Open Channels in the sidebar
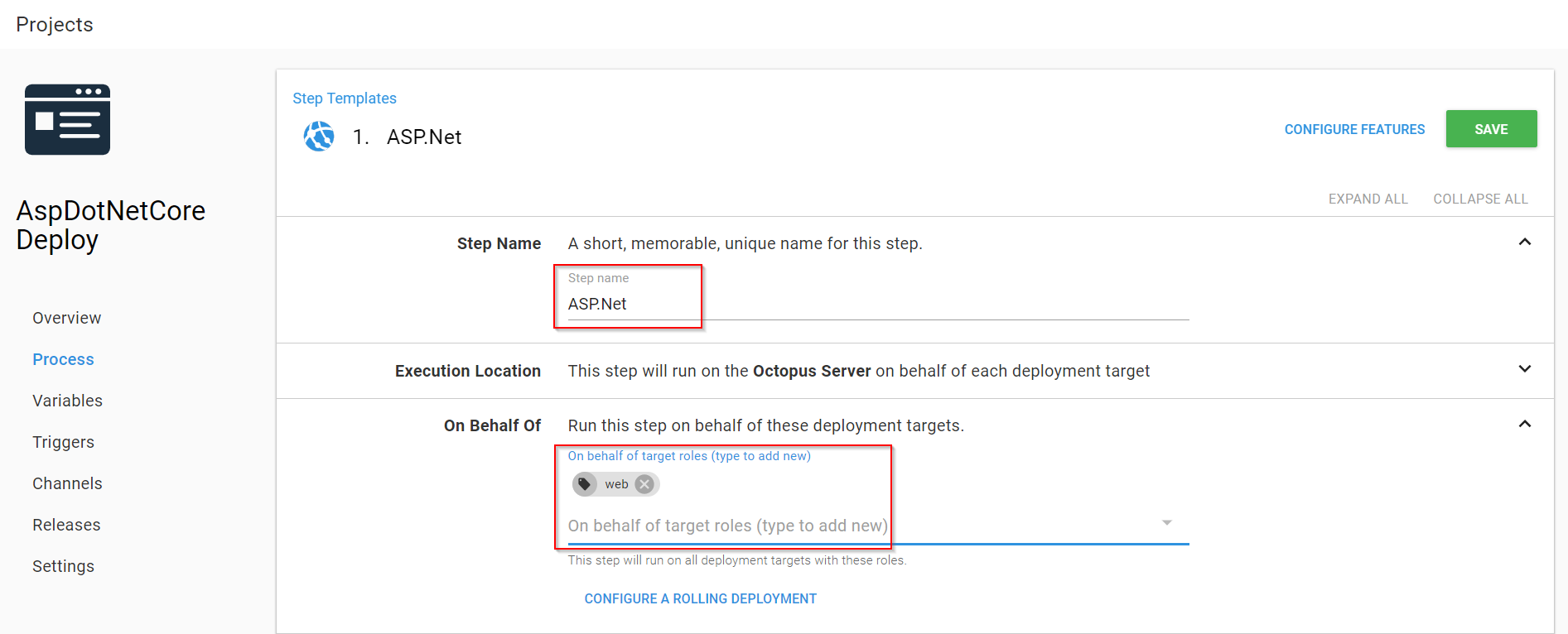Screen dimensions: 1568x634 [x=68, y=483]
